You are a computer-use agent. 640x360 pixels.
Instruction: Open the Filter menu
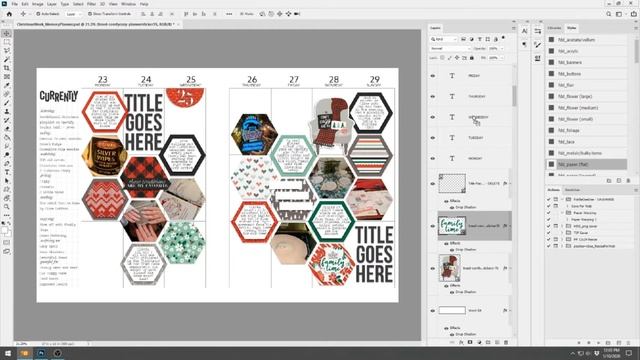tap(91, 4)
